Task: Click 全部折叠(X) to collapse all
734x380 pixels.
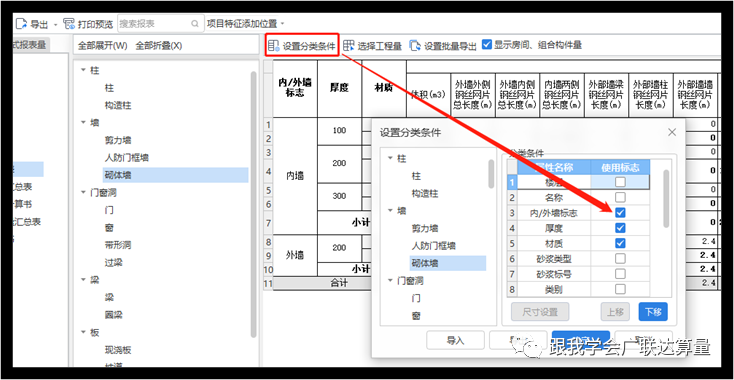Action: point(159,46)
